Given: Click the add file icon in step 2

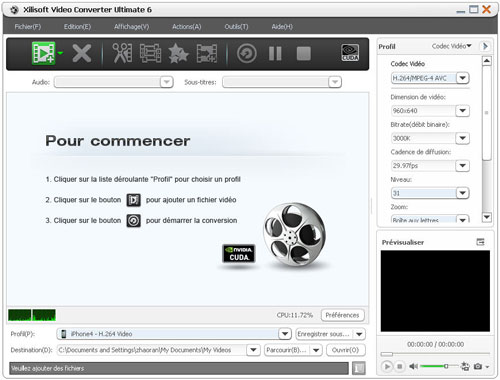Looking at the screenshot, I should point(133,200).
